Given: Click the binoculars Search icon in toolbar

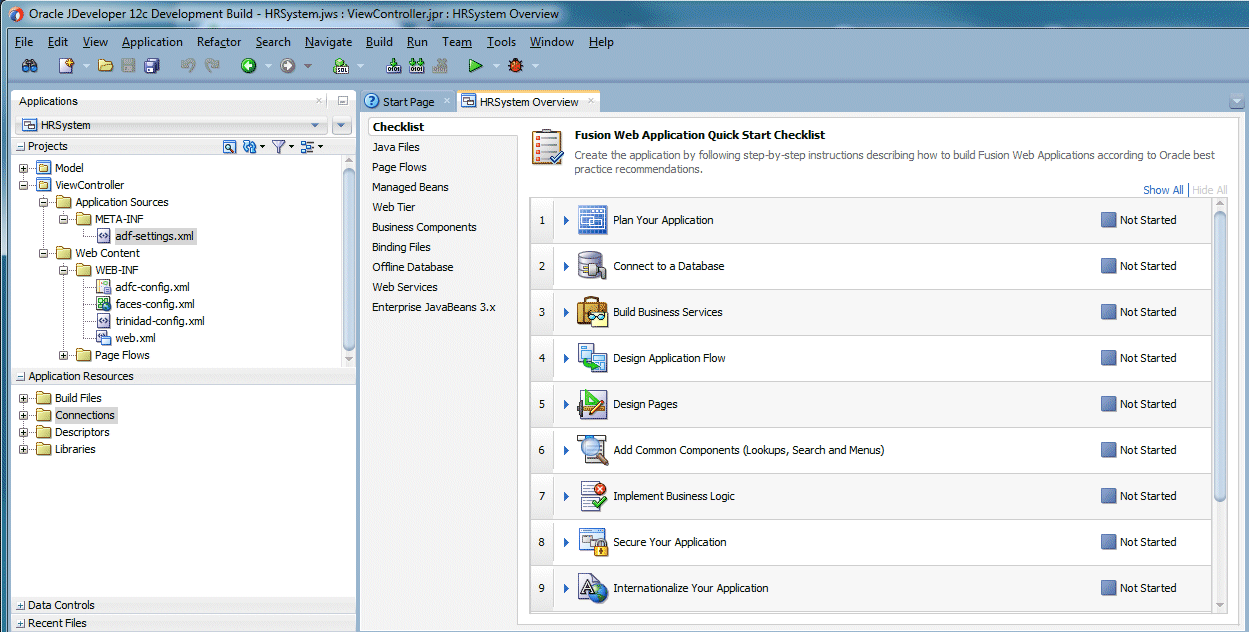Looking at the screenshot, I should click(30, 66).
